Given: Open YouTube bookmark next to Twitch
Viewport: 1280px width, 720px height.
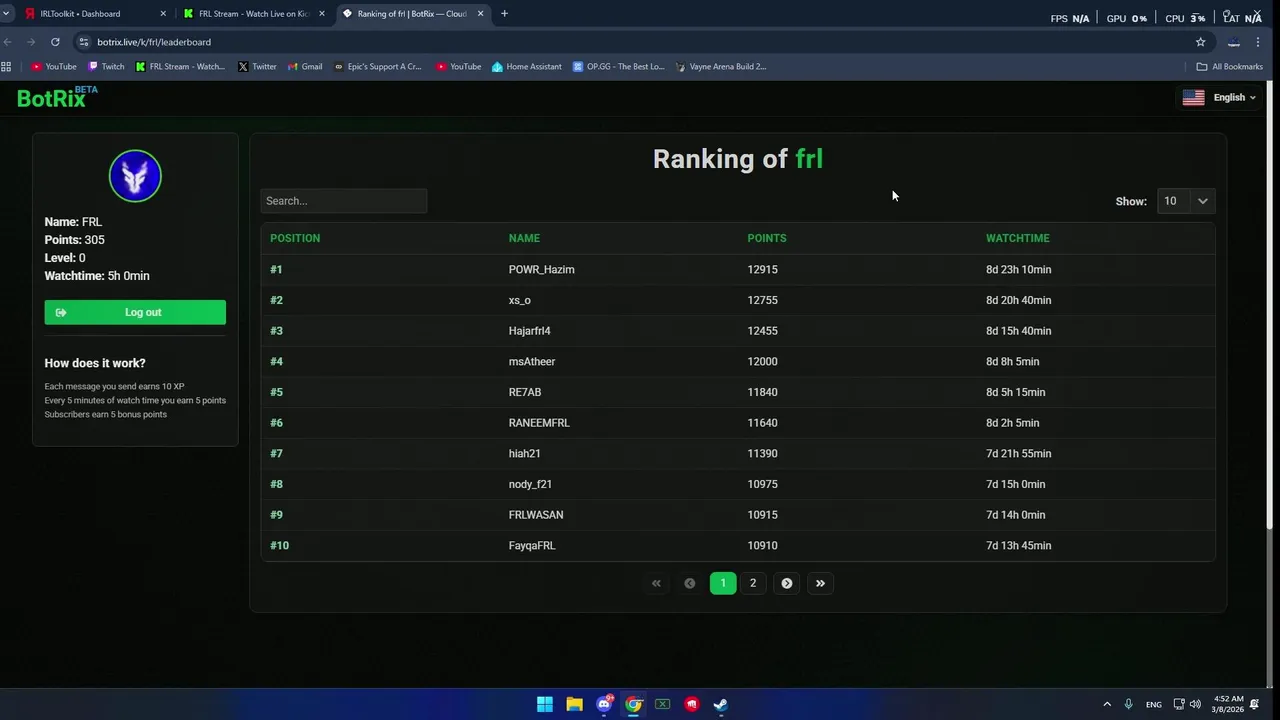Looking at the screenshot, I should [x=54, y=67].
